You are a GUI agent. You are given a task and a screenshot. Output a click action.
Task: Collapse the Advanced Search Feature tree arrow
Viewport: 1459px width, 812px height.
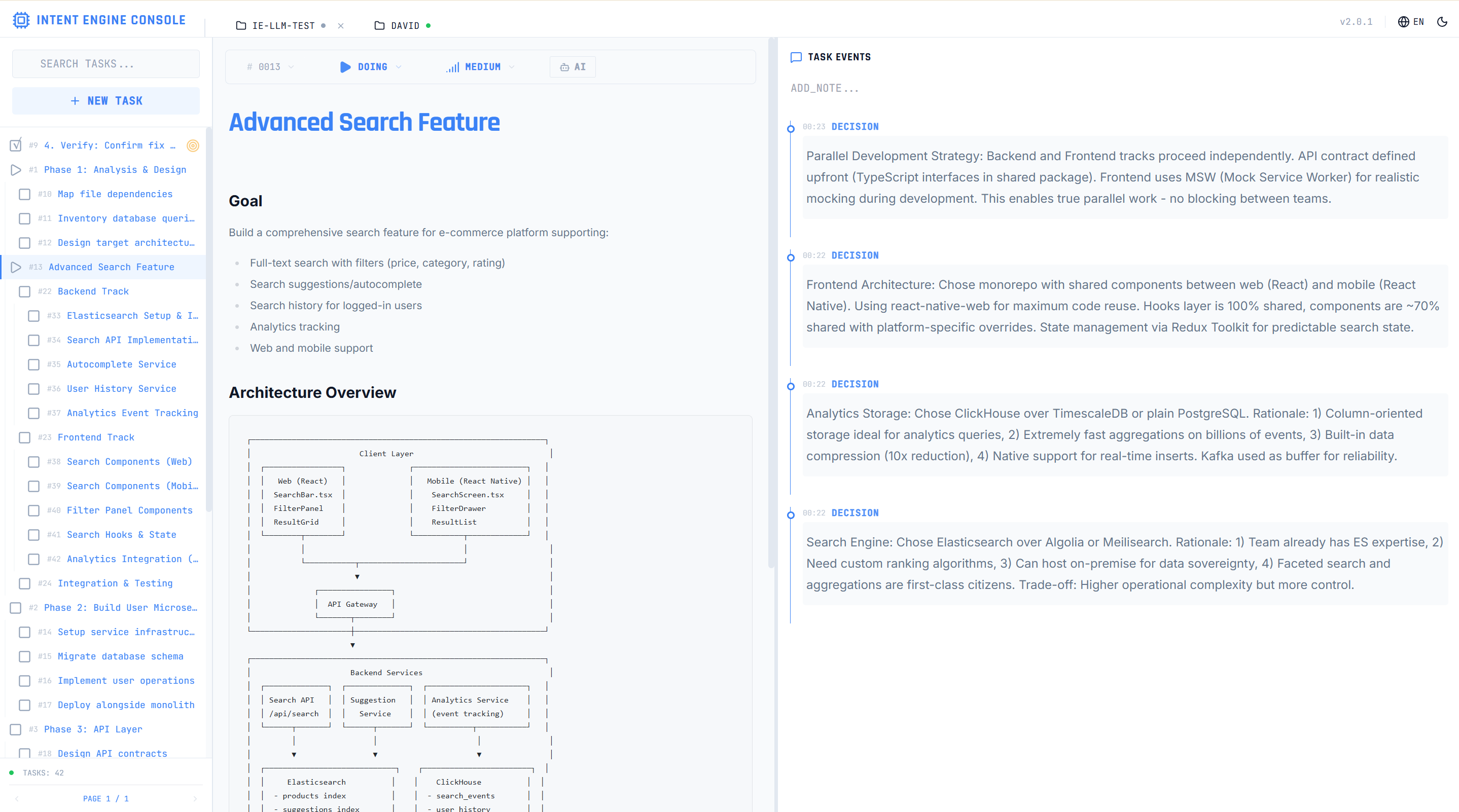pos(16,267)
